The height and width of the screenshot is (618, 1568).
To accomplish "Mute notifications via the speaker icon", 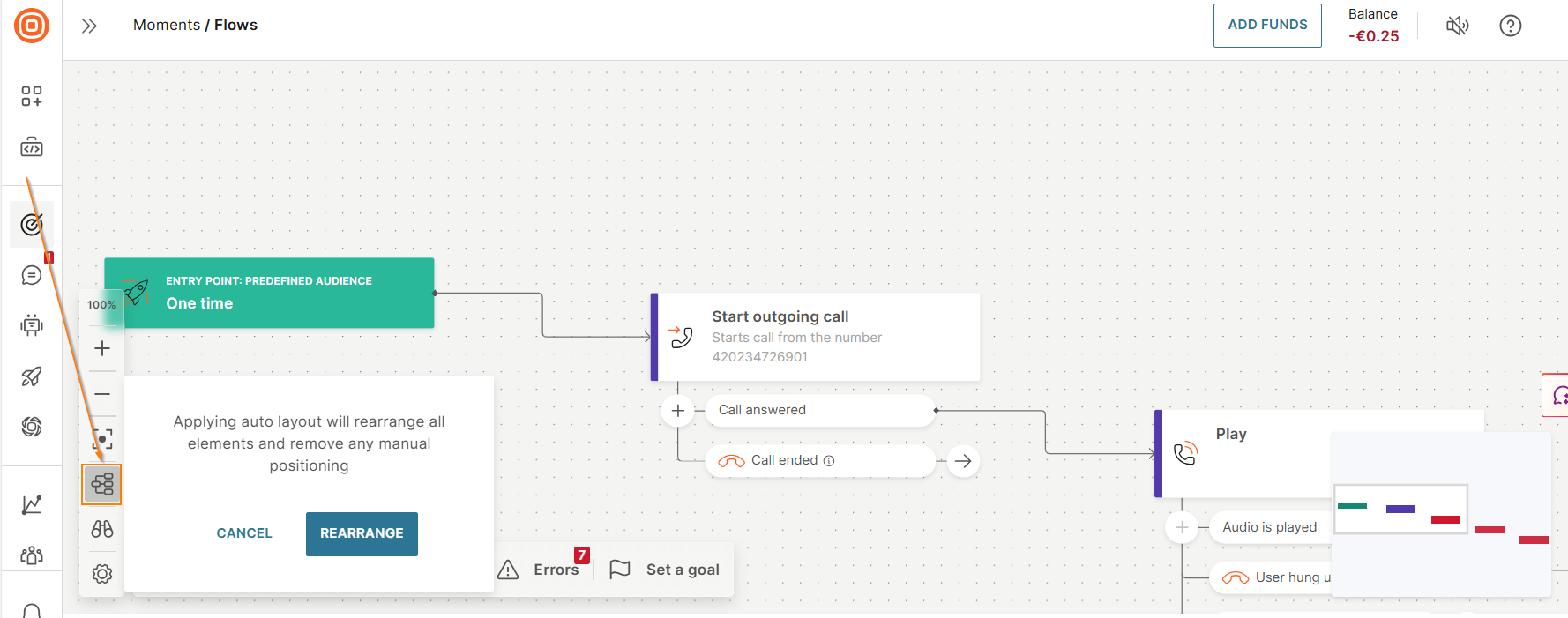I will [x=1457, y=26].
